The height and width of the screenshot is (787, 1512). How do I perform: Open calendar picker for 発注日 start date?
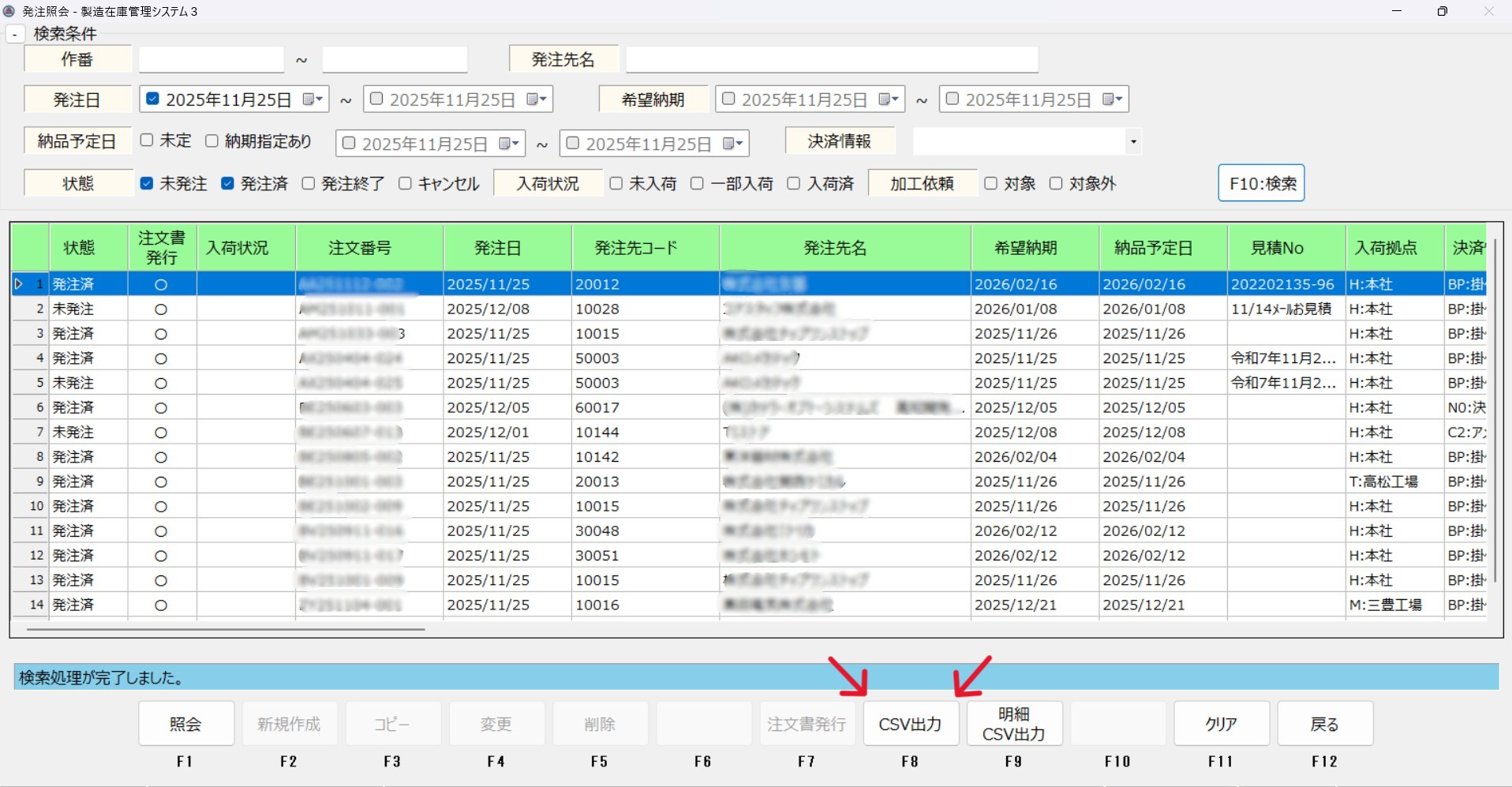coord(313,99)
